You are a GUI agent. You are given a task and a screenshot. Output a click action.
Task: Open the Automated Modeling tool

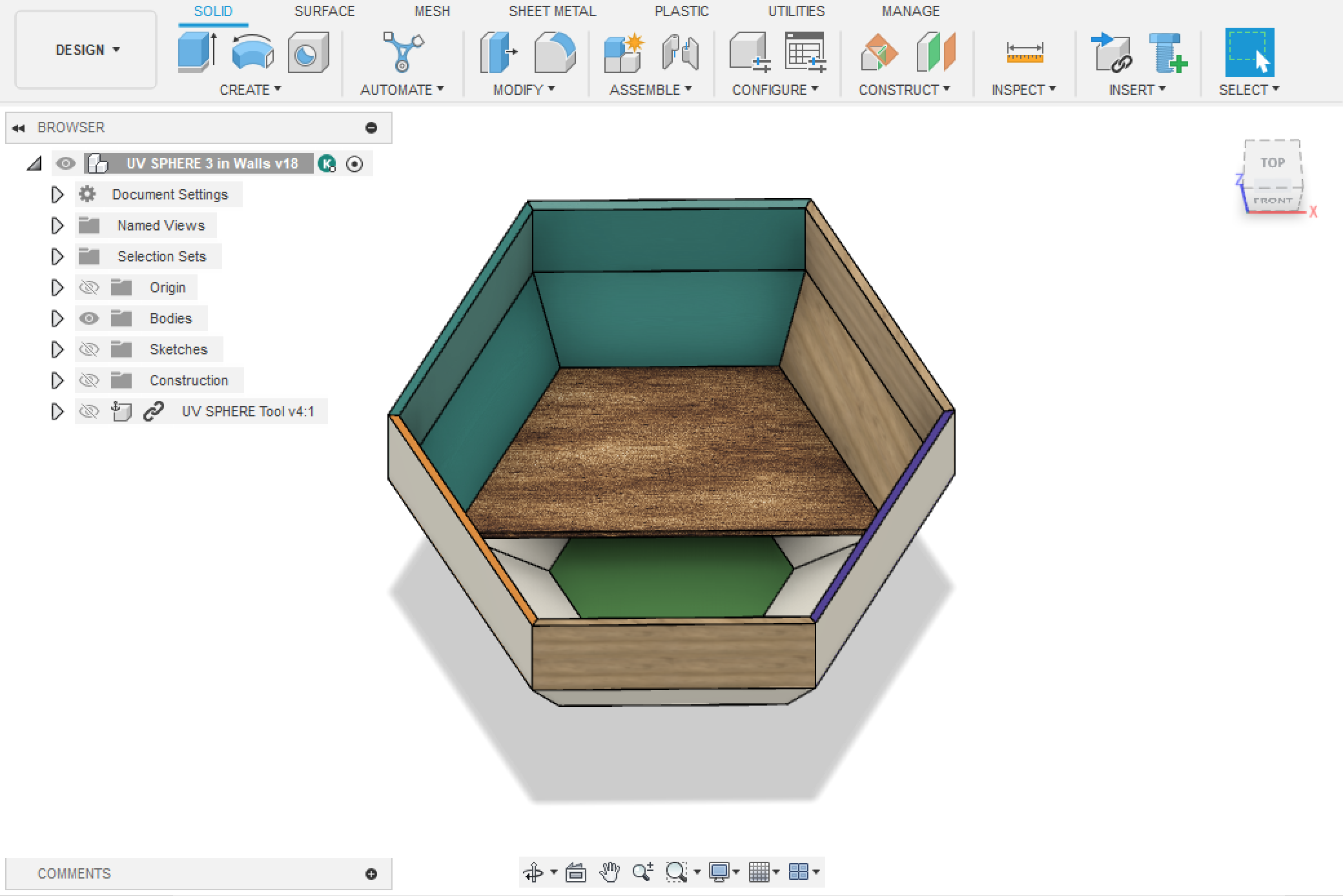coord(403,52)
